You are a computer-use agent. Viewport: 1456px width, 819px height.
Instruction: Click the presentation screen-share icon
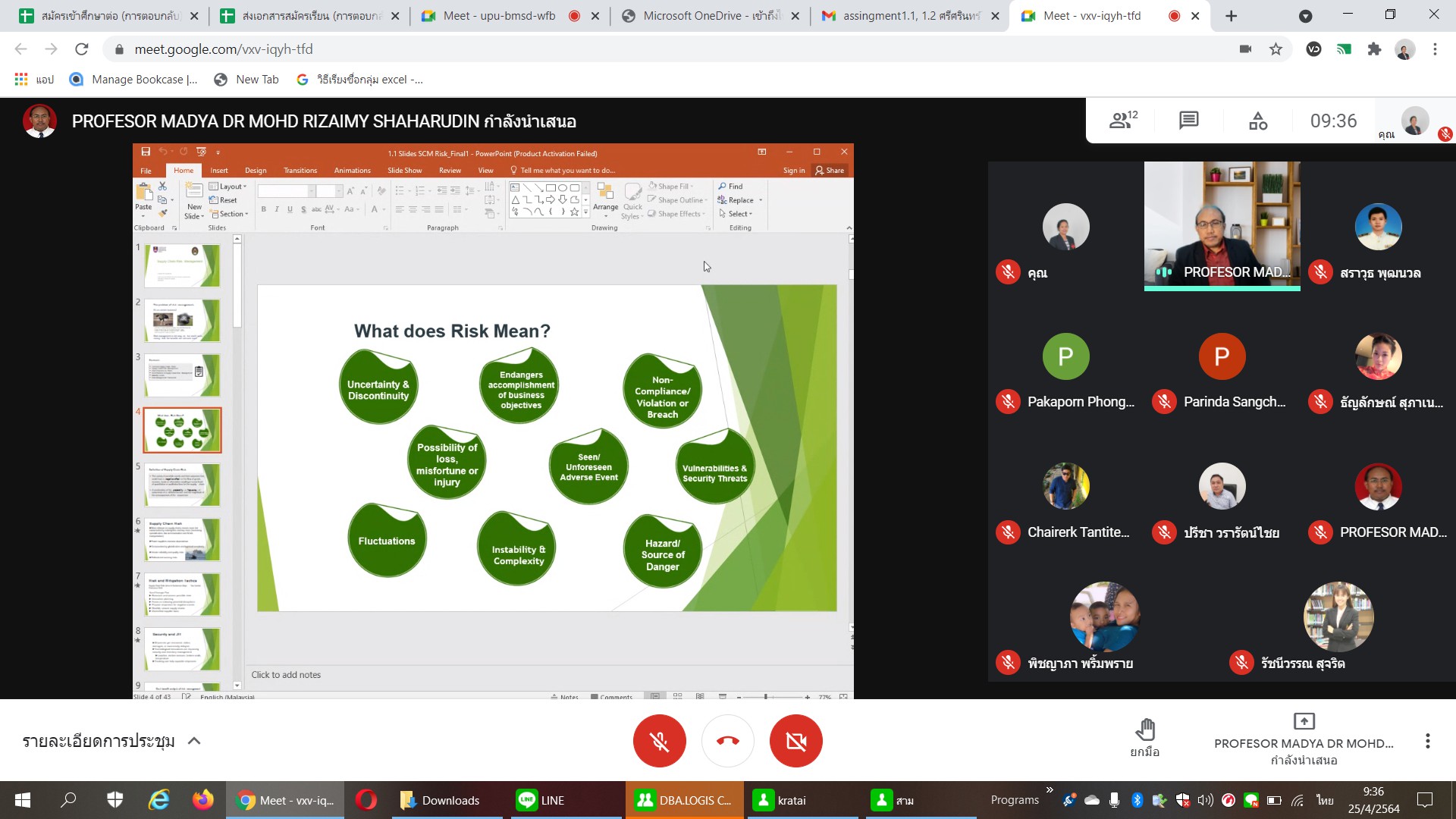pos(1304,721)
